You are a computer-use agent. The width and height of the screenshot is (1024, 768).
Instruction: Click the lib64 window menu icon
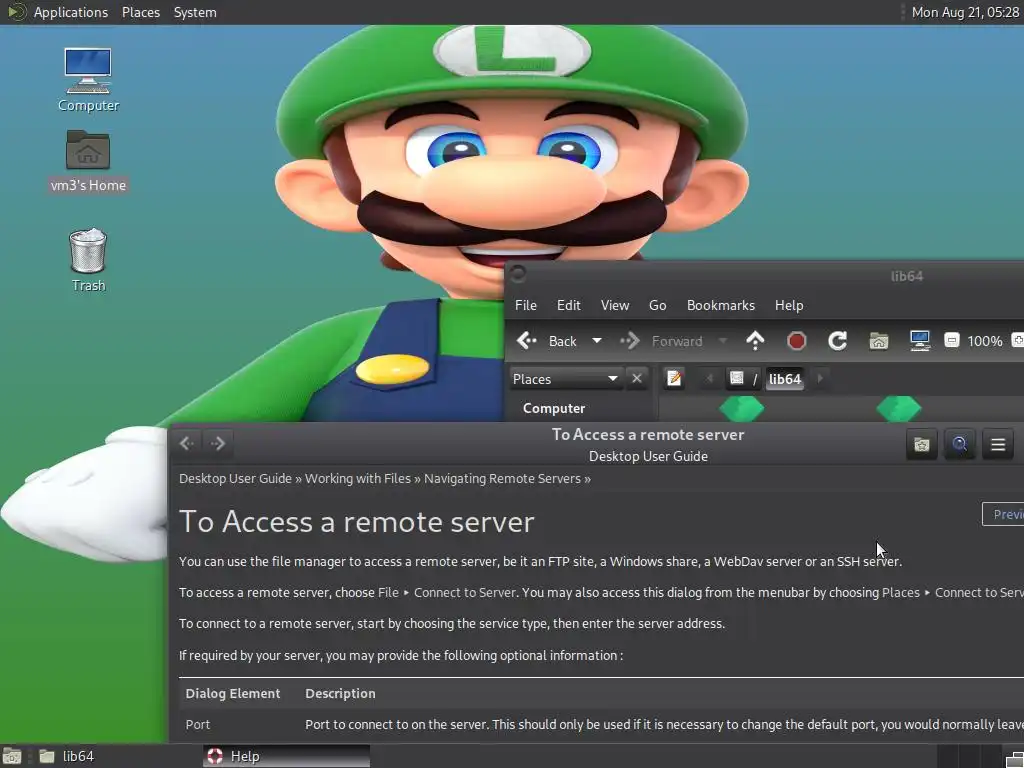[x=518, y=275]
